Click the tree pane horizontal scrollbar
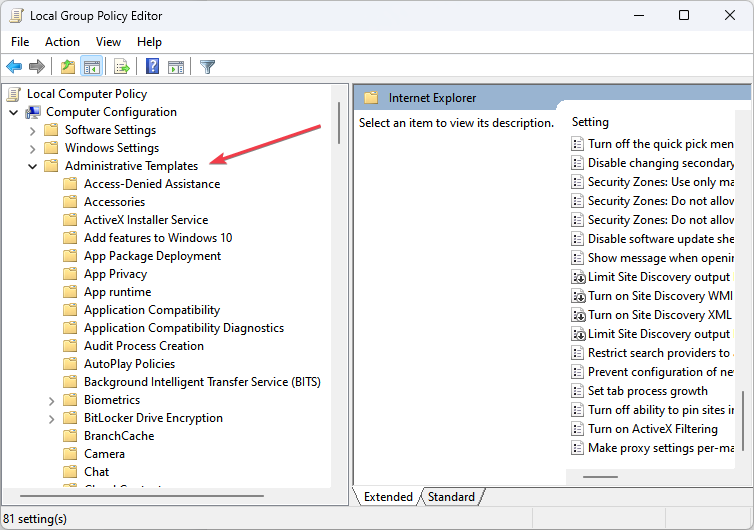 coord(142,495)
